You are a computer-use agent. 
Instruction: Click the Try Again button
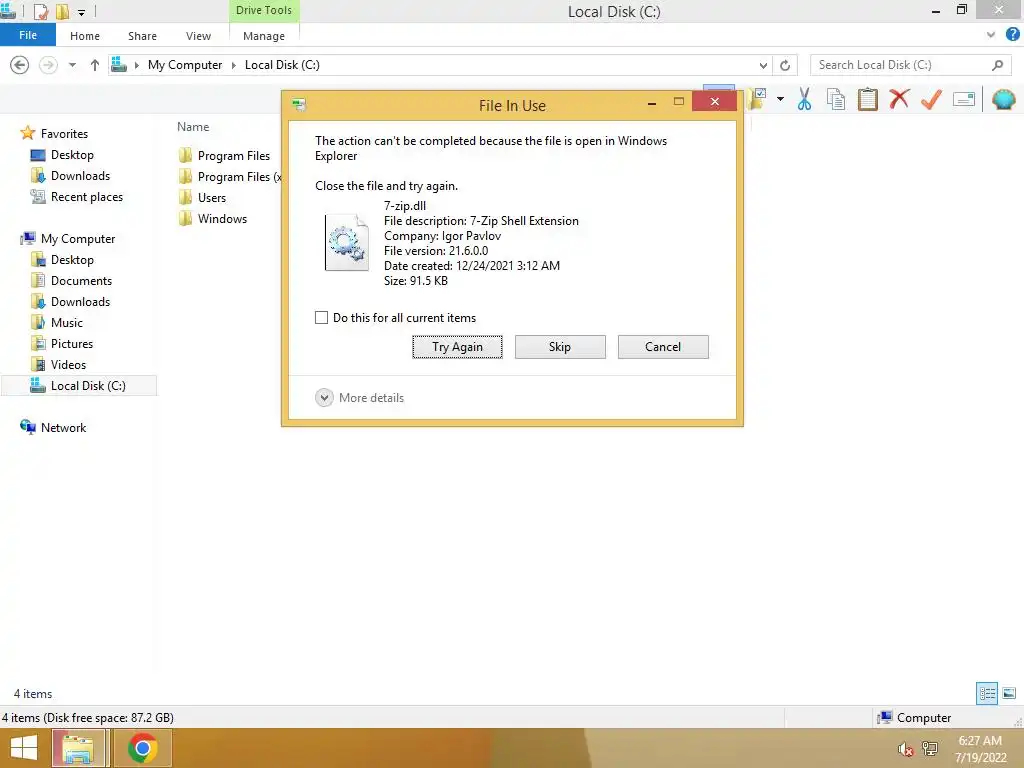tap(457, 347)
